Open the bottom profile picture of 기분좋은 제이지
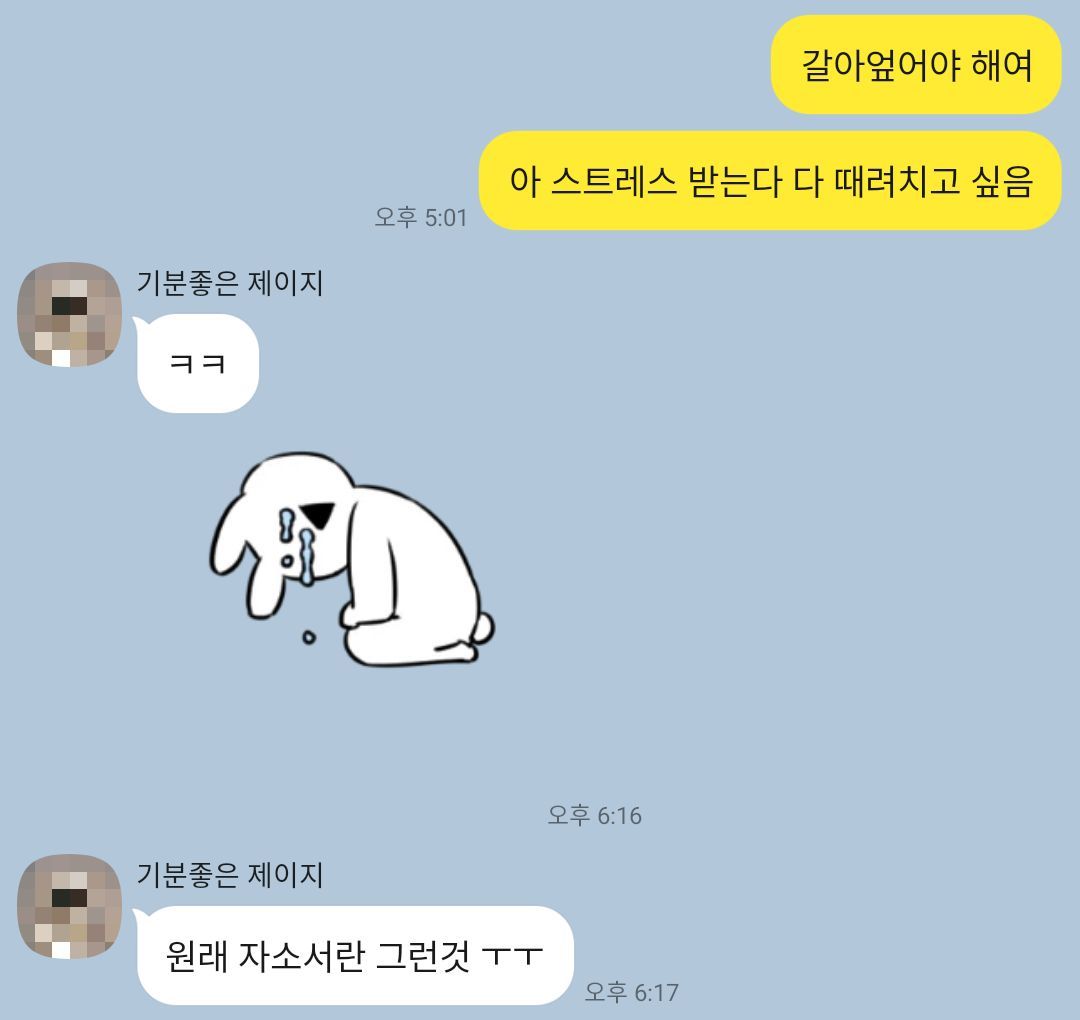Viewport: 1080px width, 1020px height. point(70,906)
